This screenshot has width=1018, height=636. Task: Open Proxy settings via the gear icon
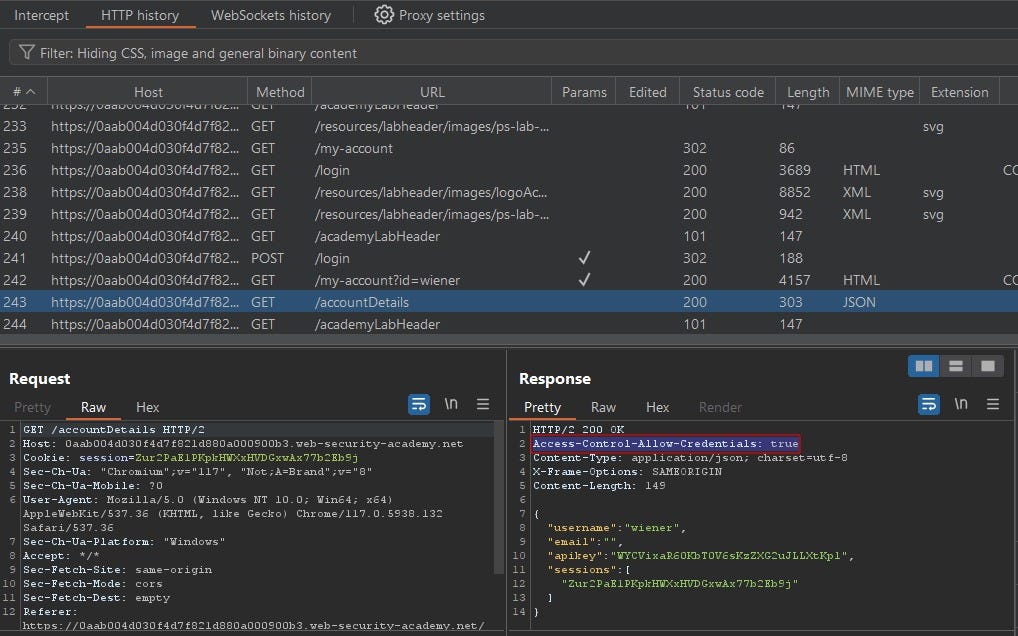tap(384, 15)
